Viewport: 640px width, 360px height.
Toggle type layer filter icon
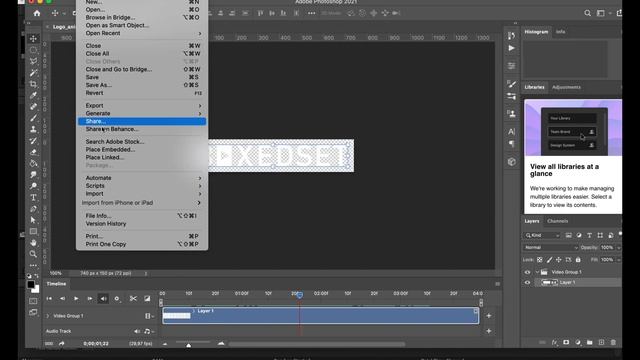(x=589, y=236)
